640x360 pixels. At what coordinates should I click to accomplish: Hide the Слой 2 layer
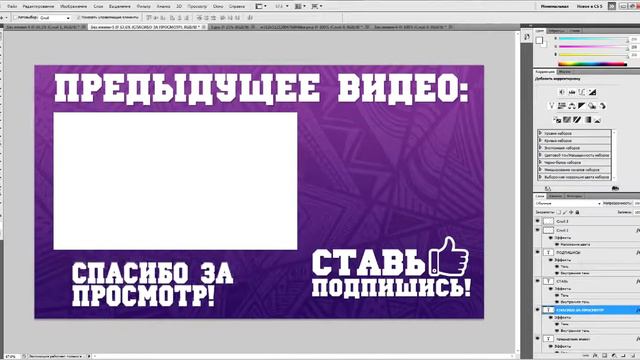pos(538,221)
